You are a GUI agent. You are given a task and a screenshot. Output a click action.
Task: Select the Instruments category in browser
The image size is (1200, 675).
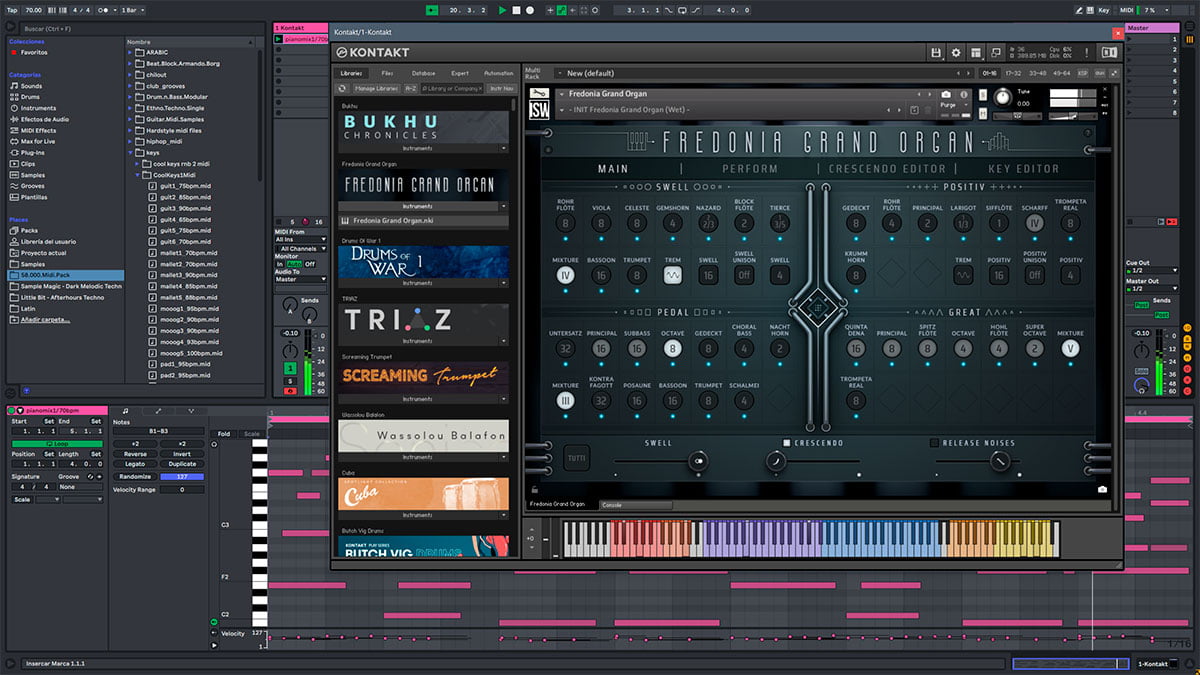pyautogui.click(x=38, y=108)
